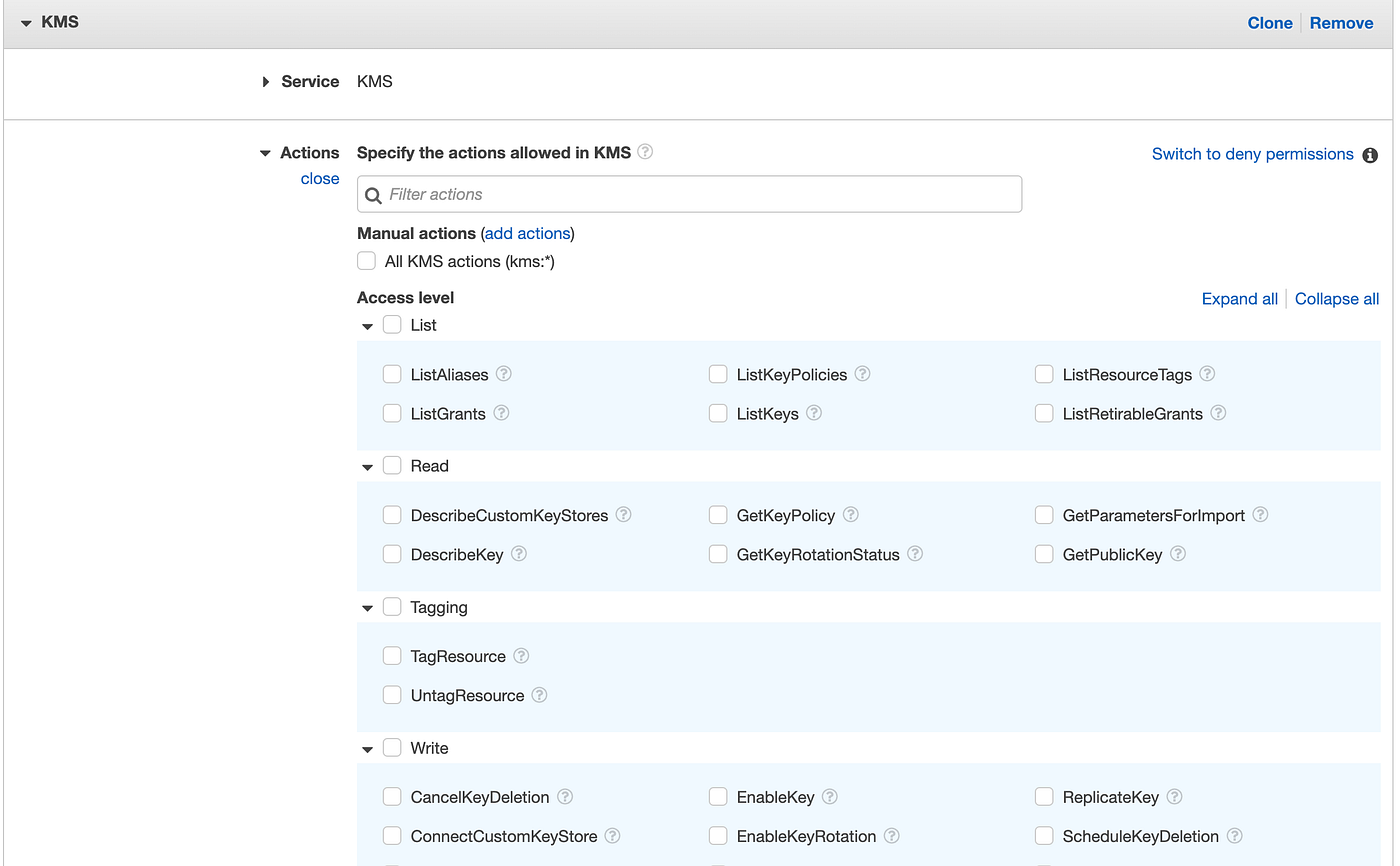
Task: Open help icon next to TagResource
Action: pos(521,656)
